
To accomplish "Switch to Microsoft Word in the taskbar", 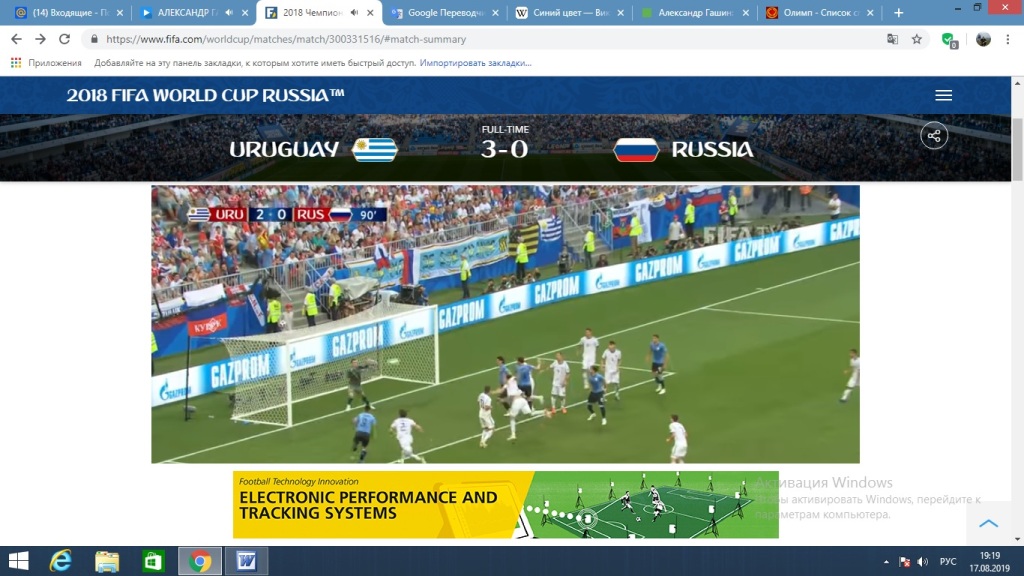I will [246, 561].
